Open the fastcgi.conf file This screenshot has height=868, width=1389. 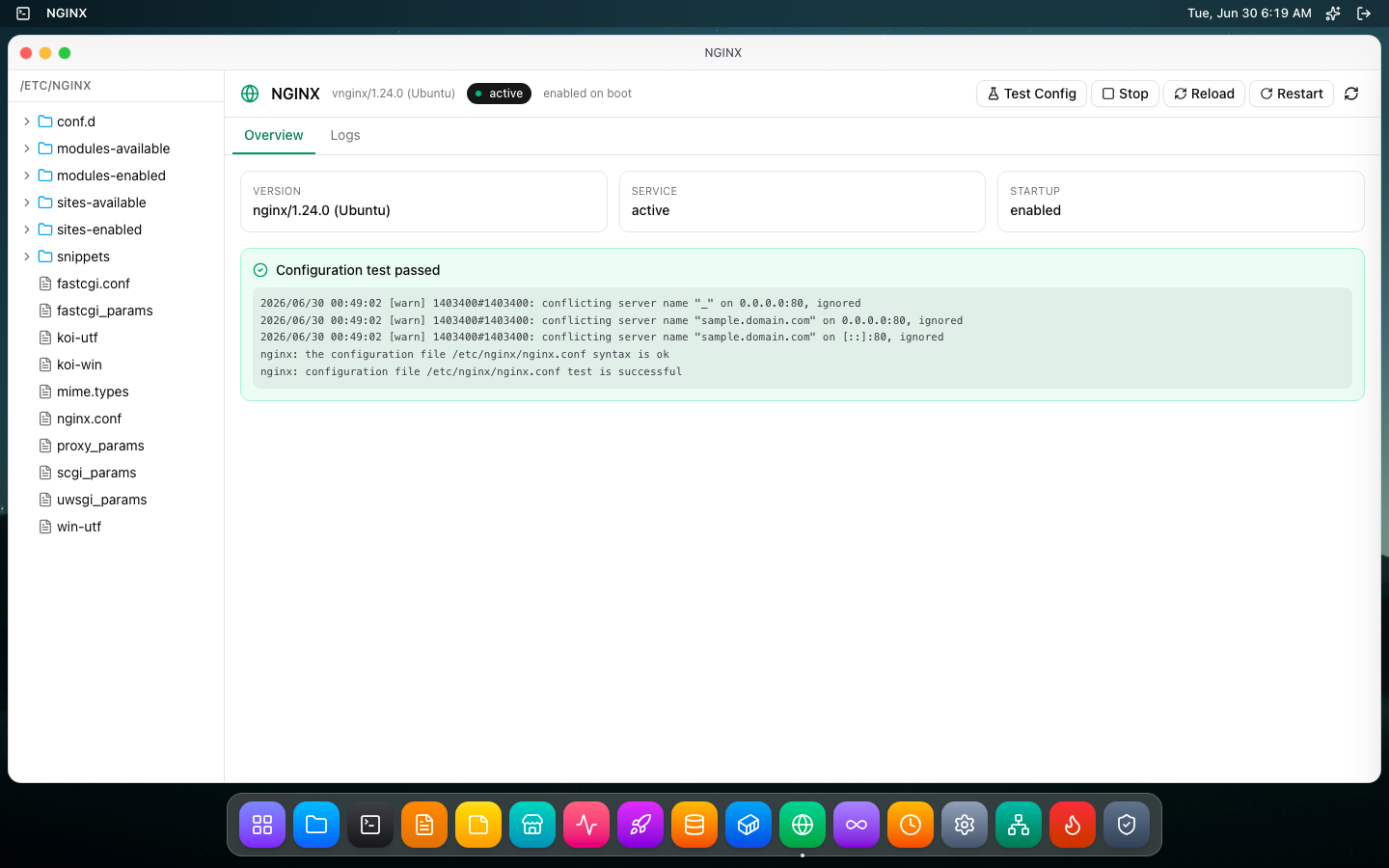[116, 284]
